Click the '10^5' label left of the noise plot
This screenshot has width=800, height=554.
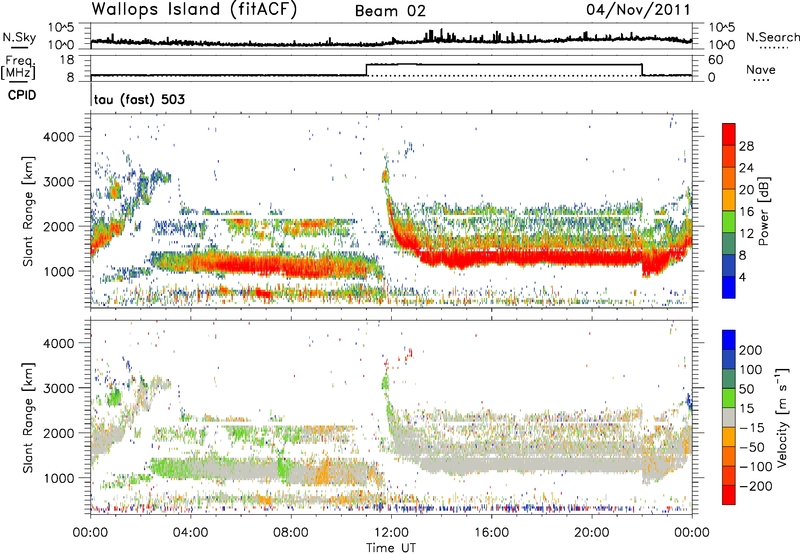(61, 27)
